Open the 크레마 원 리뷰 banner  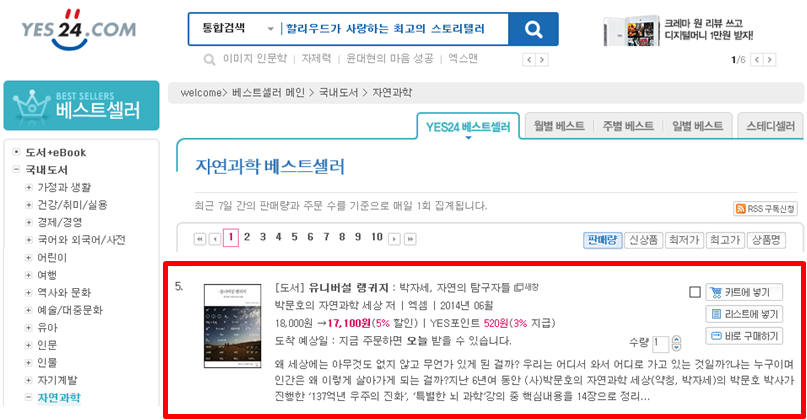tap(680, 30)
